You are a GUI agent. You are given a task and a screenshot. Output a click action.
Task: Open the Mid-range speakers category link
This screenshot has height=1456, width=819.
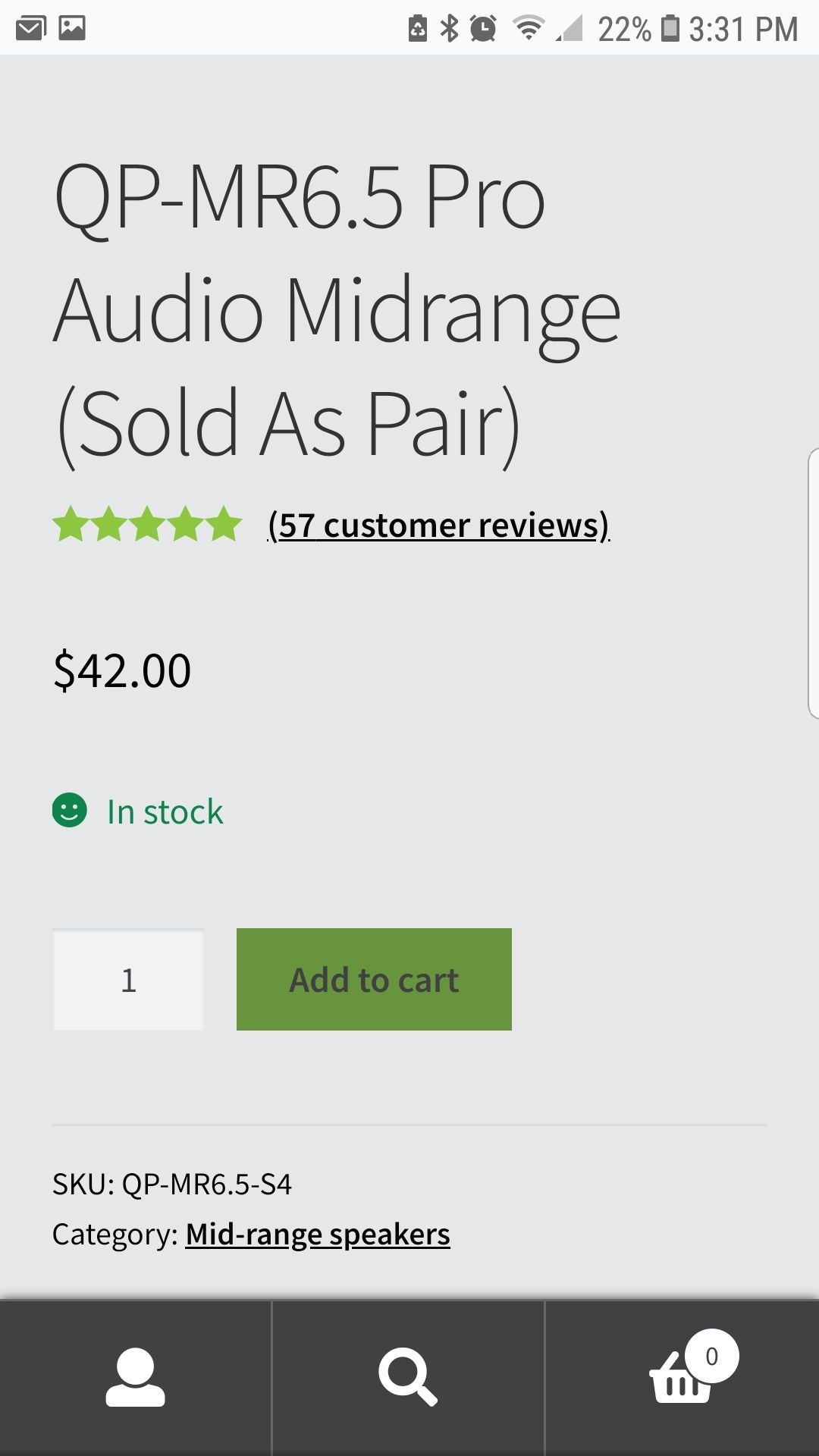tap(318, 1235)
